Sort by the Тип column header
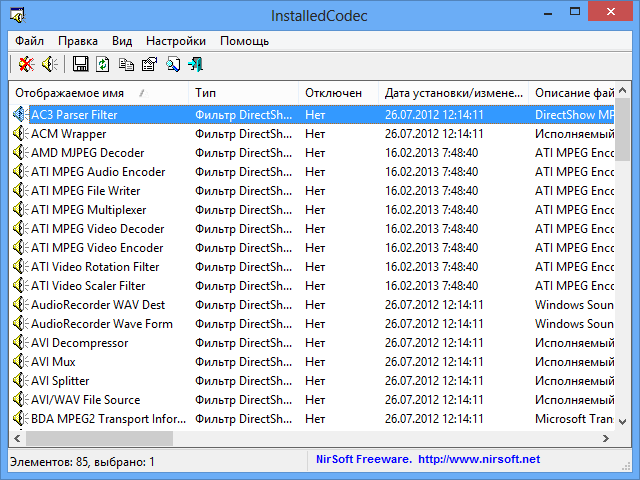Viewport: 640px width, 480px height. (243, 93)
